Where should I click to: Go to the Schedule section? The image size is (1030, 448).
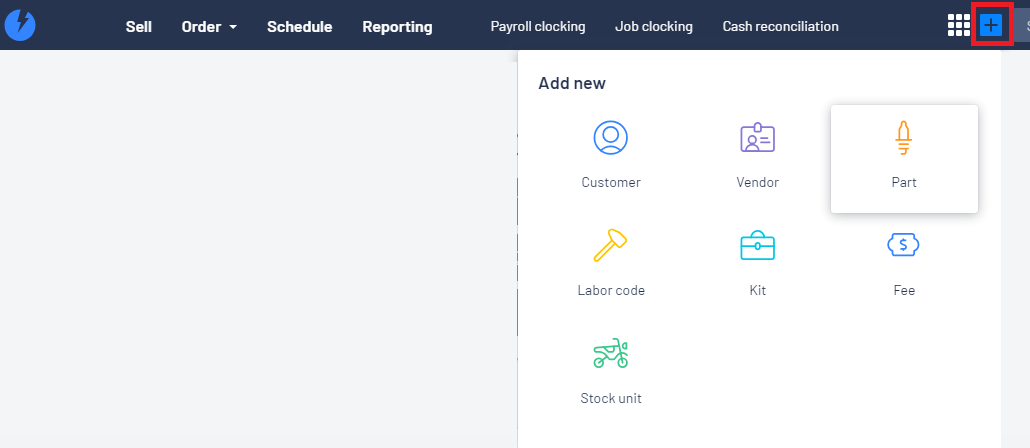point(300,27)
